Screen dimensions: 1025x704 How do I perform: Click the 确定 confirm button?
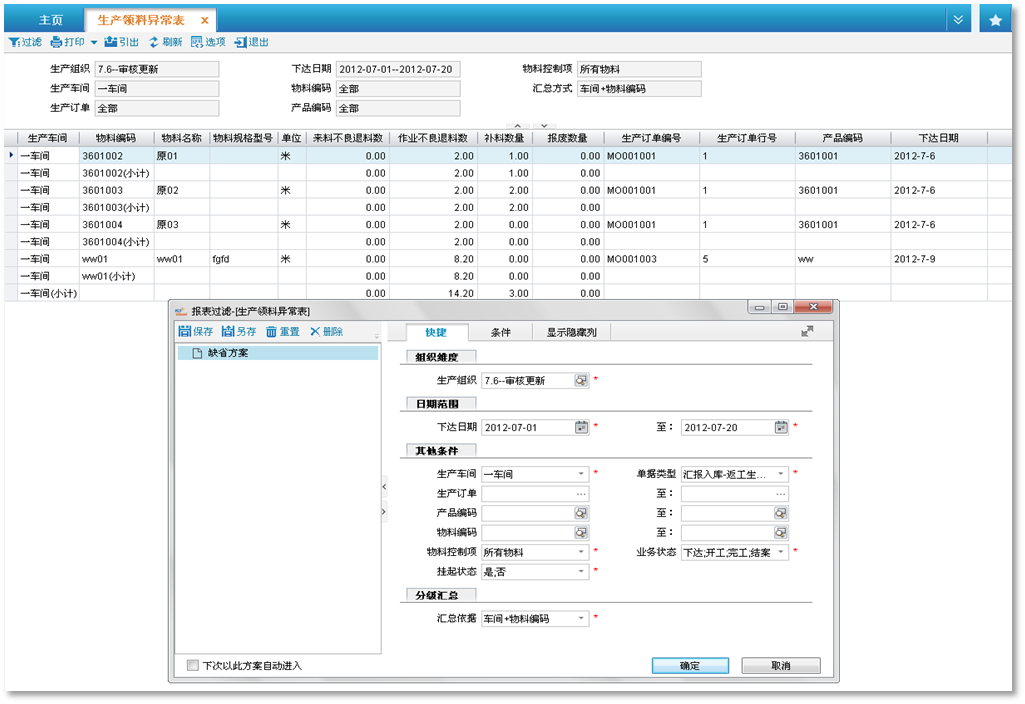tap(689, 666)
